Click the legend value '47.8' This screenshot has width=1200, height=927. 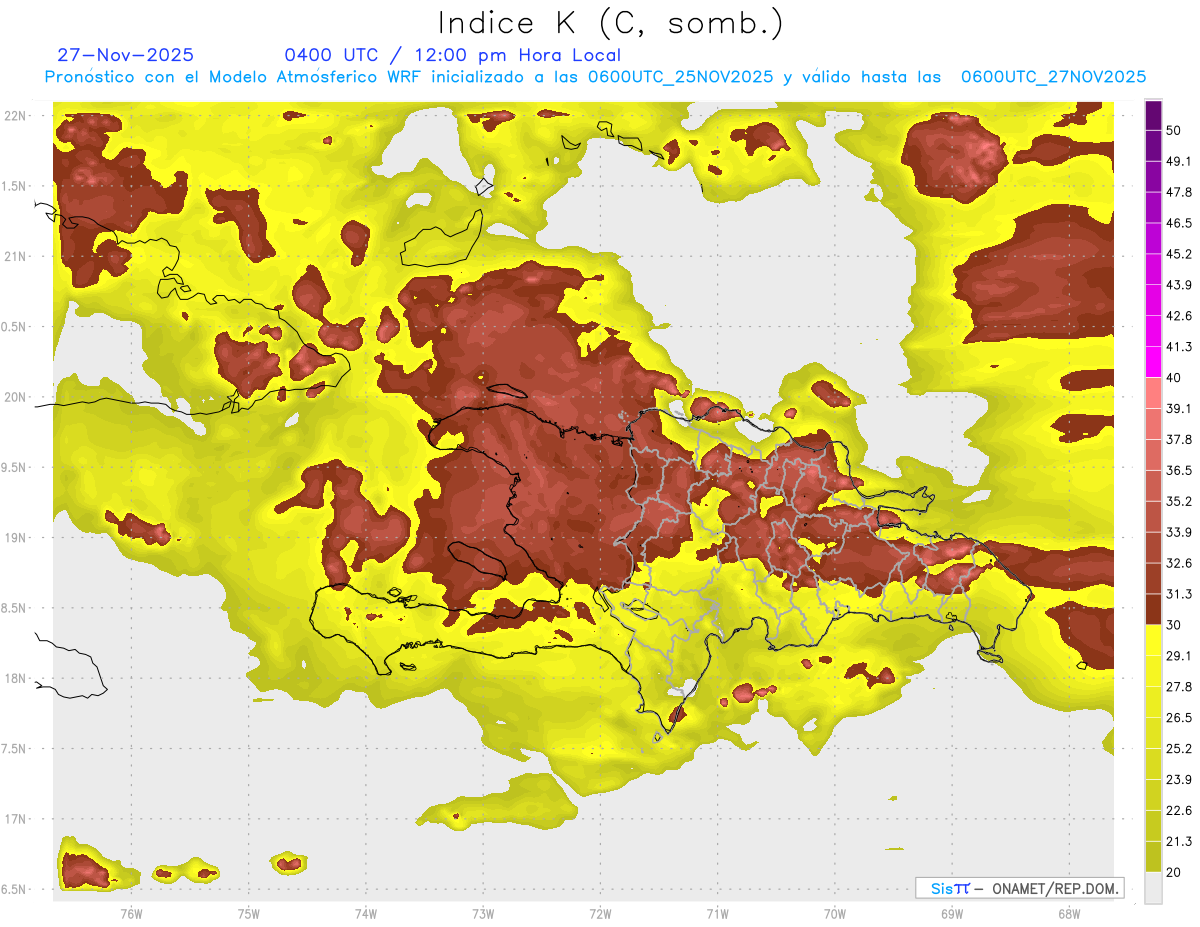pos(1179,192)
